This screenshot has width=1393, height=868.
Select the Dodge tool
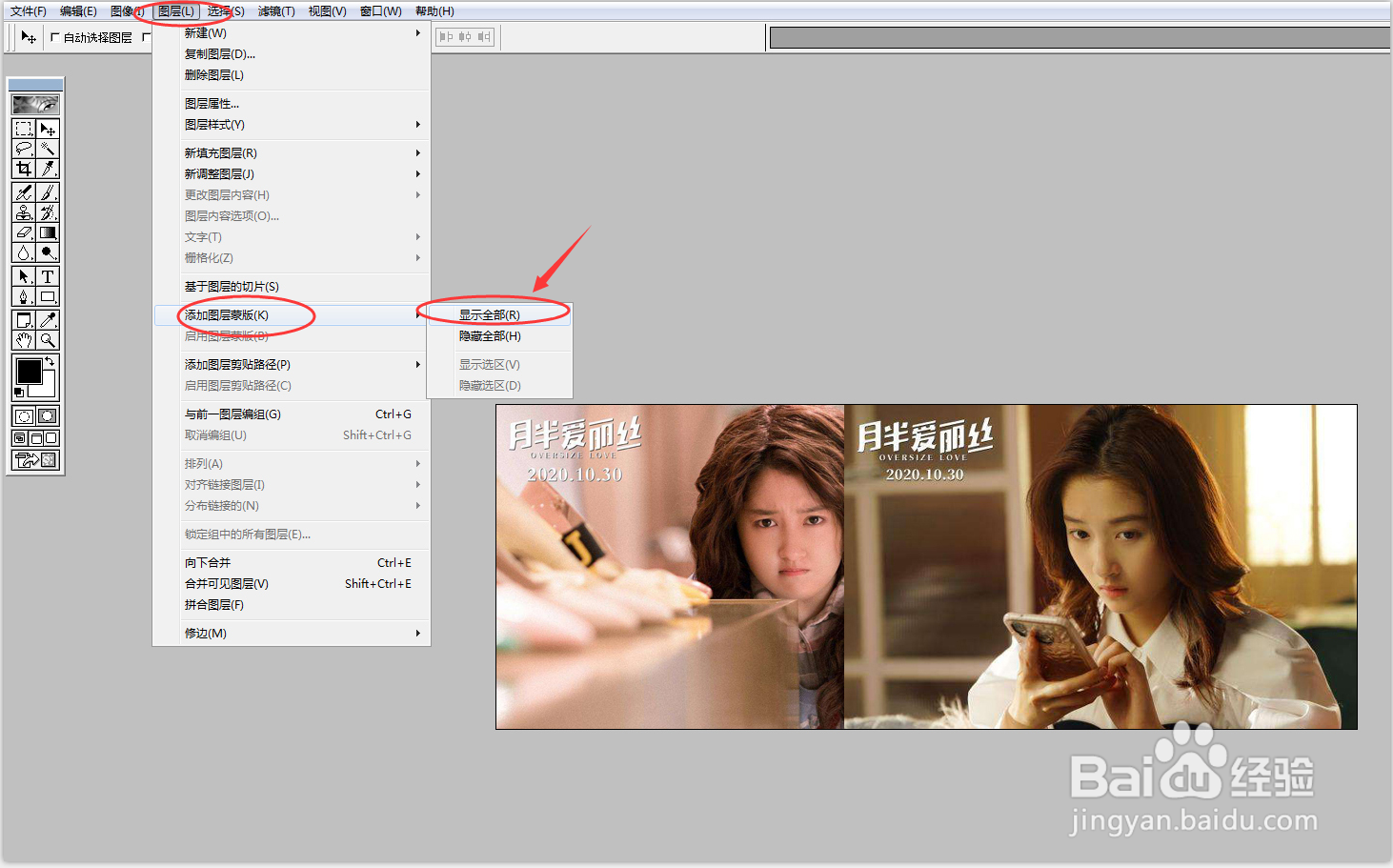point(48,252)
